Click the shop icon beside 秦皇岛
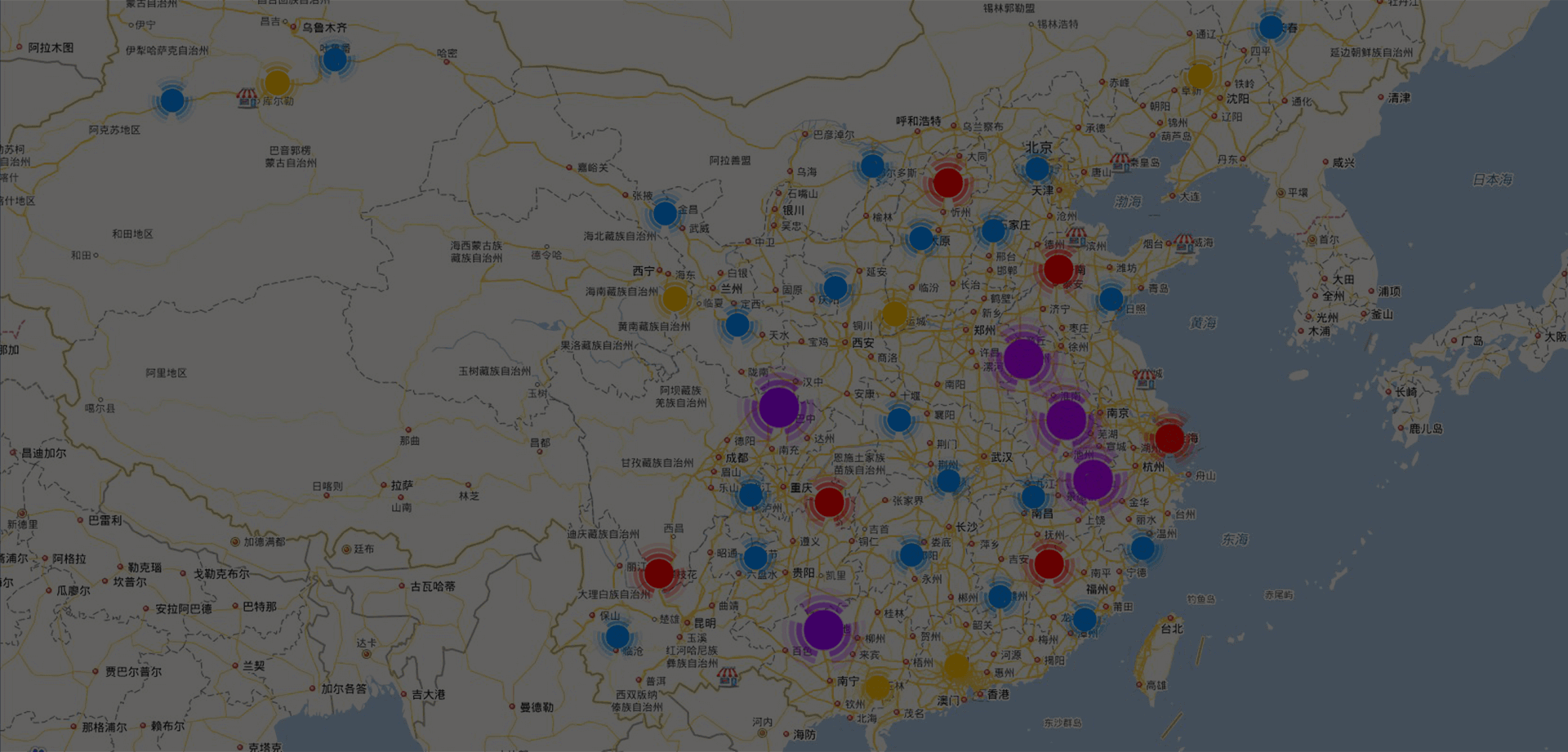 (x=1120, y=162)
